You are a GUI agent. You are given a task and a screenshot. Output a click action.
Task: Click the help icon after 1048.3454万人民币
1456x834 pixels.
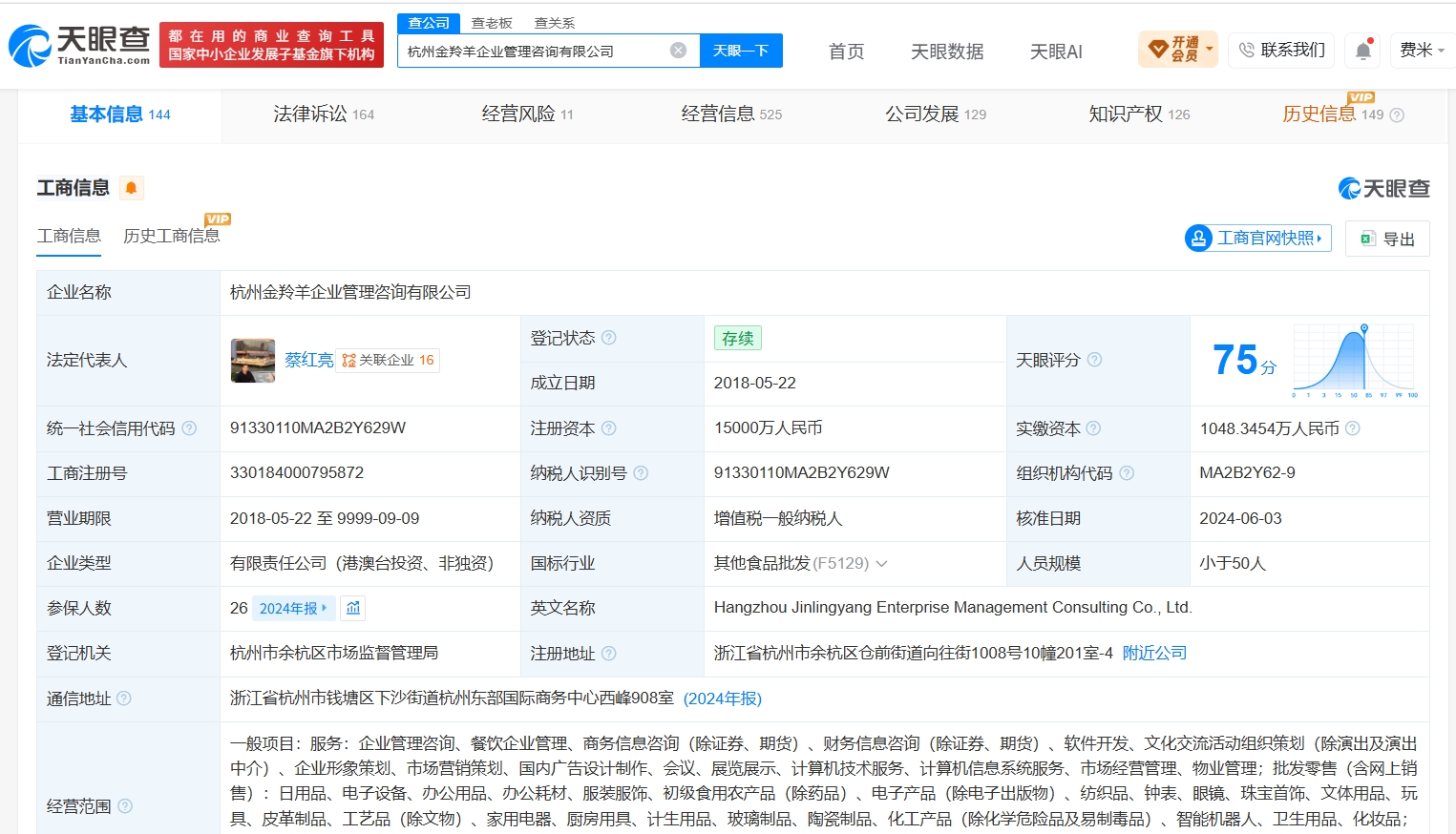pyautogui.click(x=1352, y=428)
